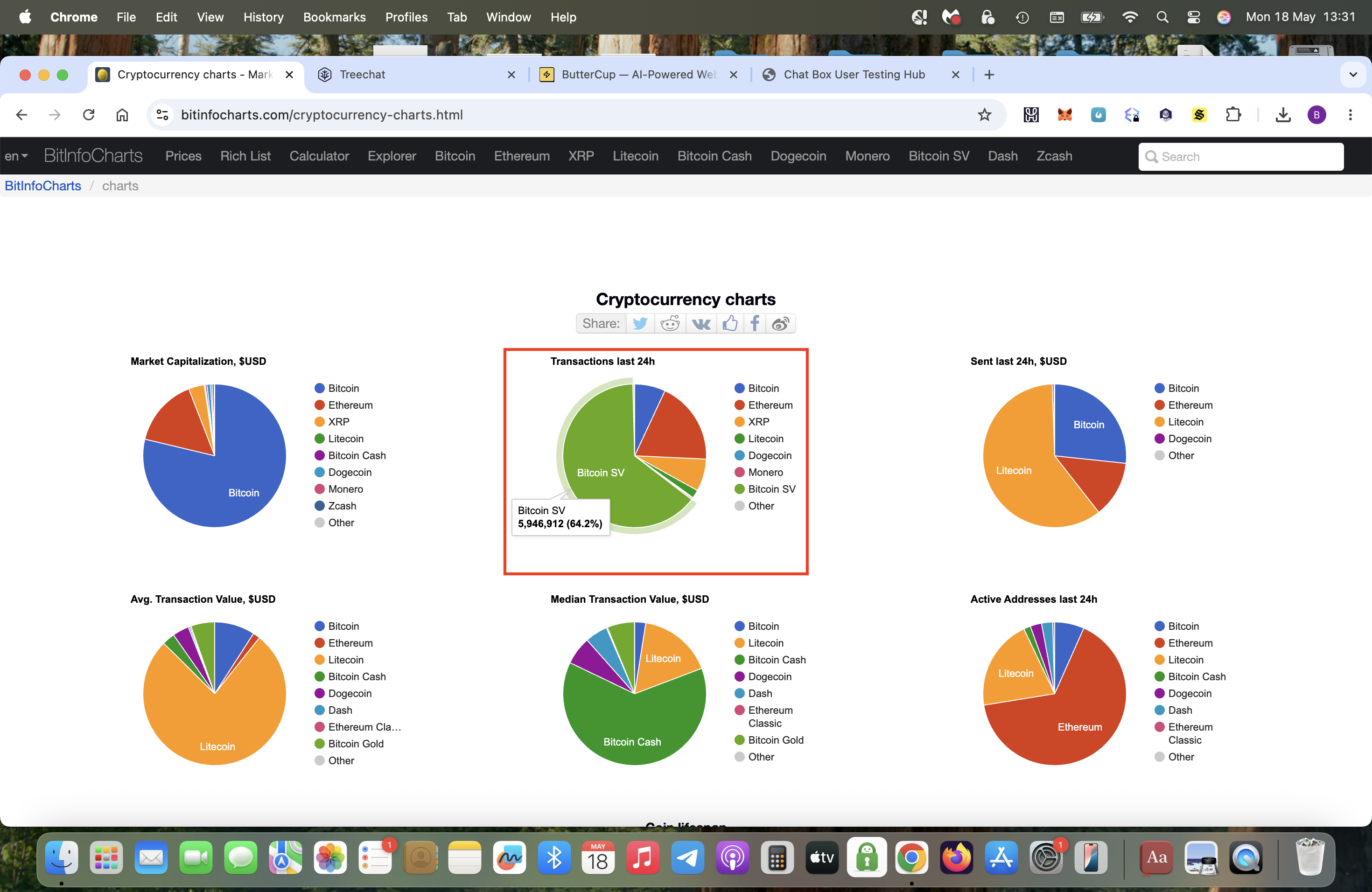This screenshot has height=892, width=1372.
Task: Click Litecoin swatch in Sent last 24h legend
Action: click(x=1160, y=422)
